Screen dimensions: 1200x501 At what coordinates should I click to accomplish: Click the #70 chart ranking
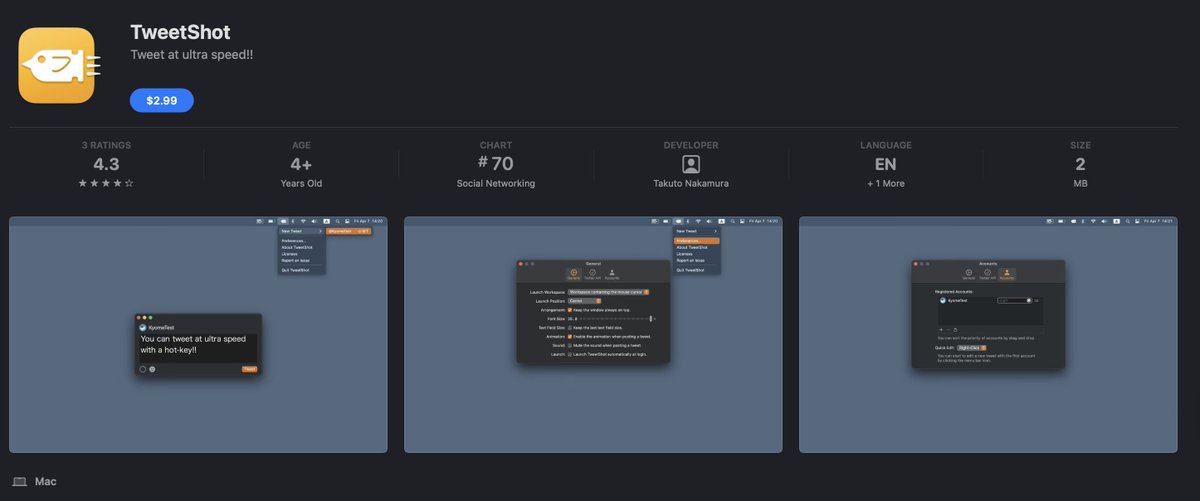(496, 163)
